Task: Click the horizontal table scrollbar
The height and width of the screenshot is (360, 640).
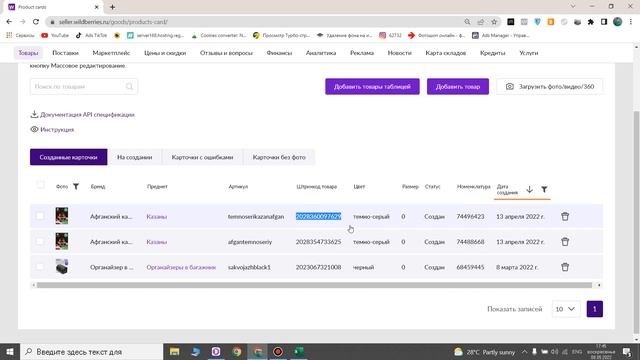Action: (x=314, y=285)
